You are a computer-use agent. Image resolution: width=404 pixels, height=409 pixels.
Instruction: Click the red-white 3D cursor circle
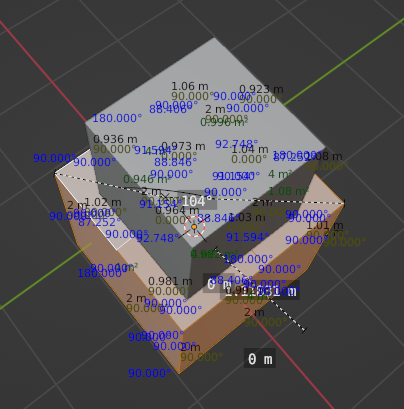(x=194, y=227)
